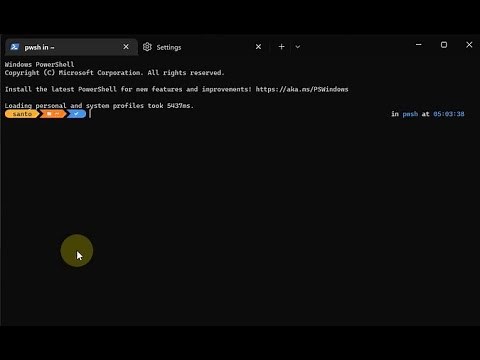Close the terminal window

(x=469, y=45)
